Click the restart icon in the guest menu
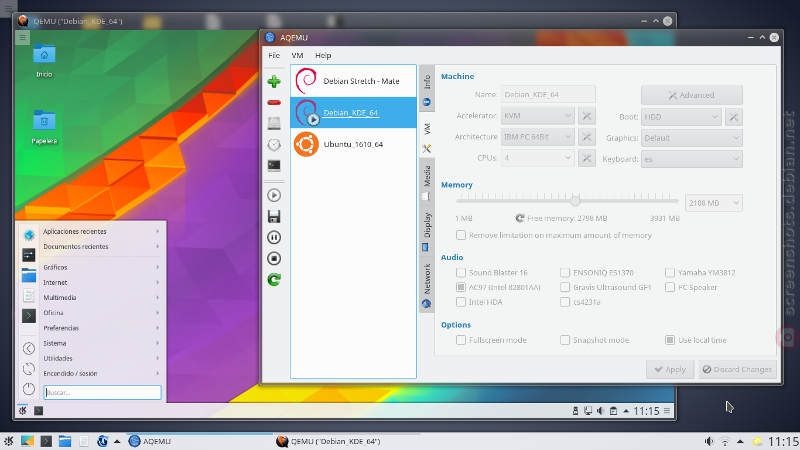This screenshot has width=800, height=450. tap(29, 368)
